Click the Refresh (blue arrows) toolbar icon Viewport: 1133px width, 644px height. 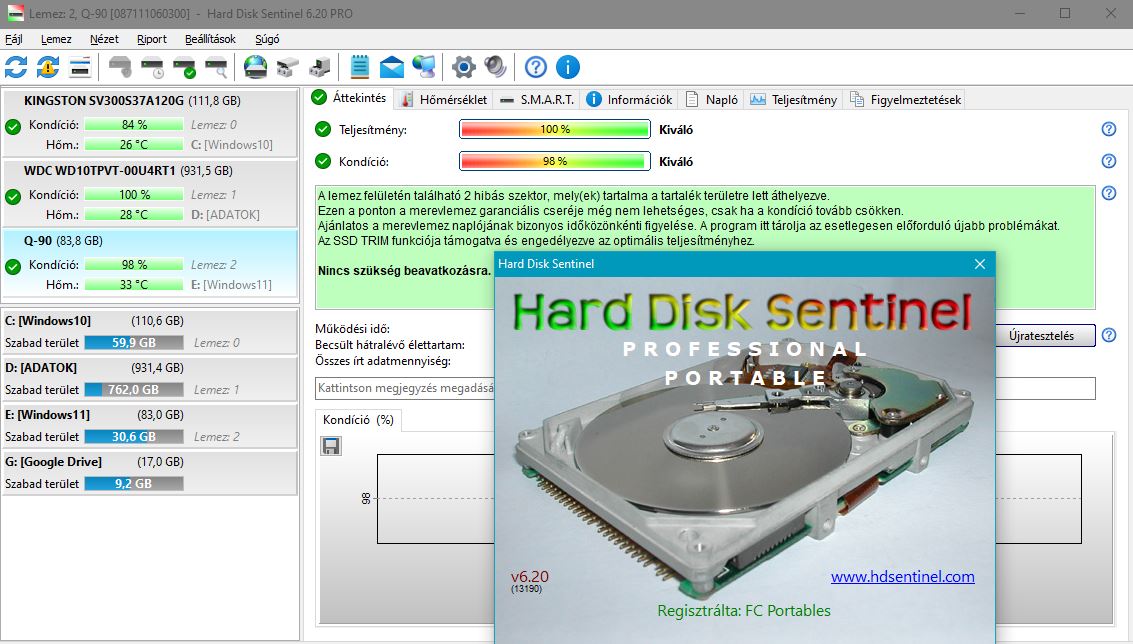(x=16, y=67)
